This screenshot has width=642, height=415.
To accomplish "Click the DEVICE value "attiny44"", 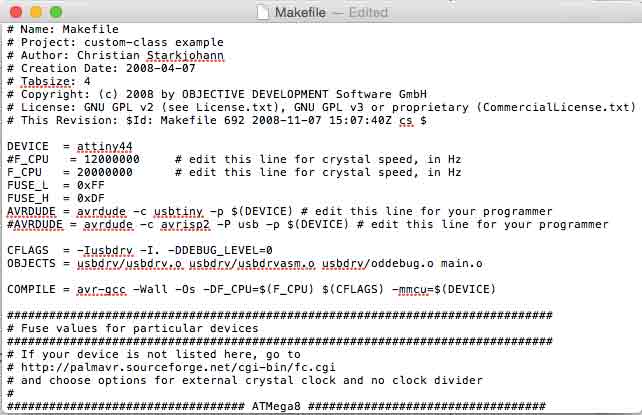I will tap(105, 147).
